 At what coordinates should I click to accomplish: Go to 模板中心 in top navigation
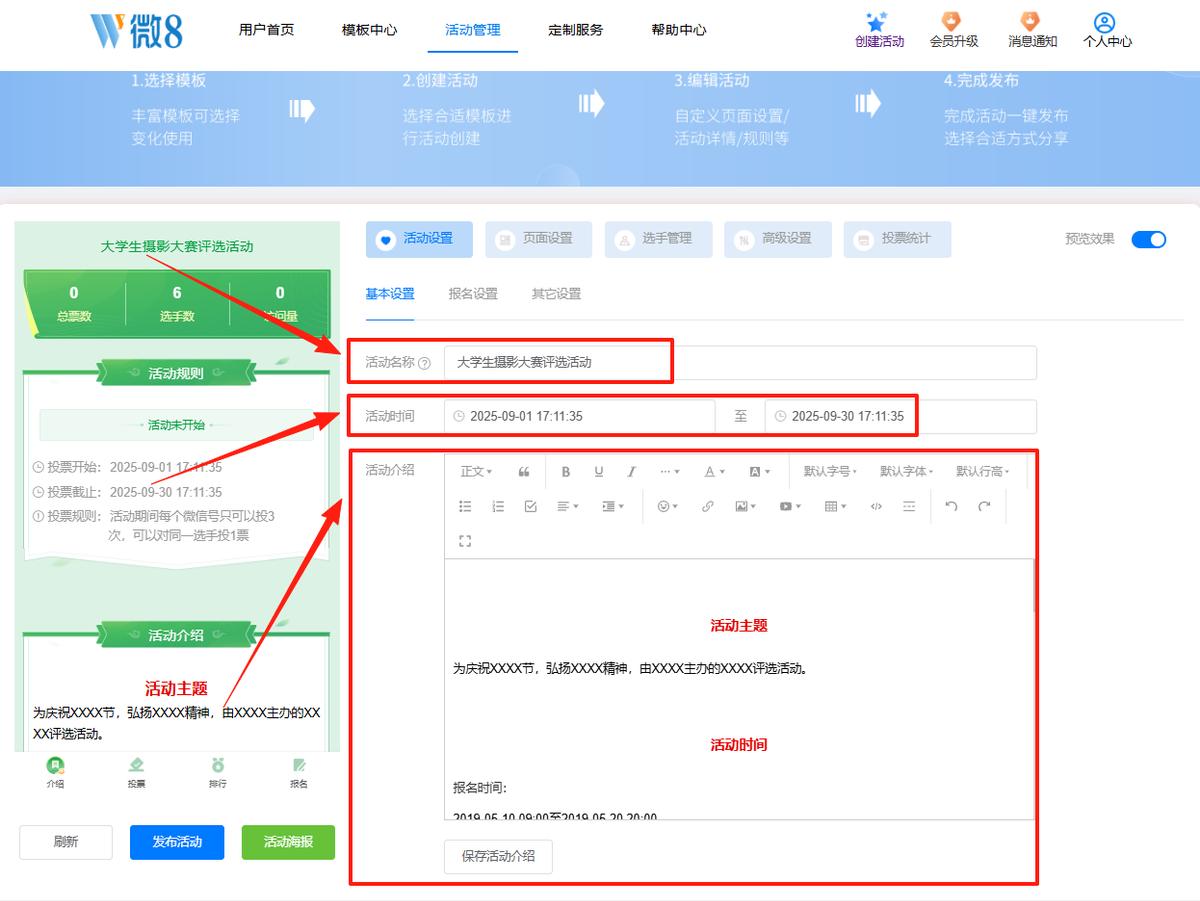[x=369, y=30]
